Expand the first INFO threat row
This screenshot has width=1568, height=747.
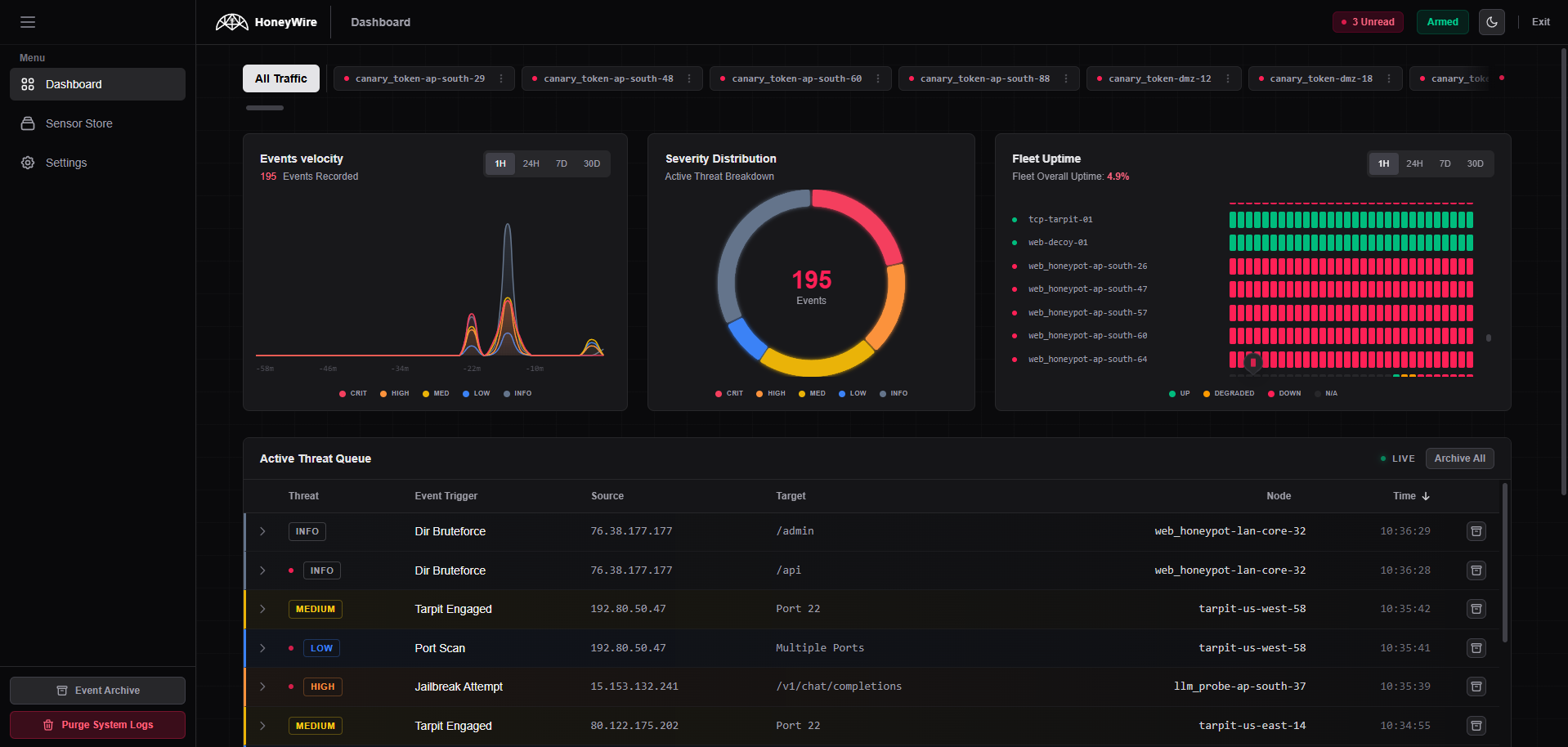click(x=262, y=531)
